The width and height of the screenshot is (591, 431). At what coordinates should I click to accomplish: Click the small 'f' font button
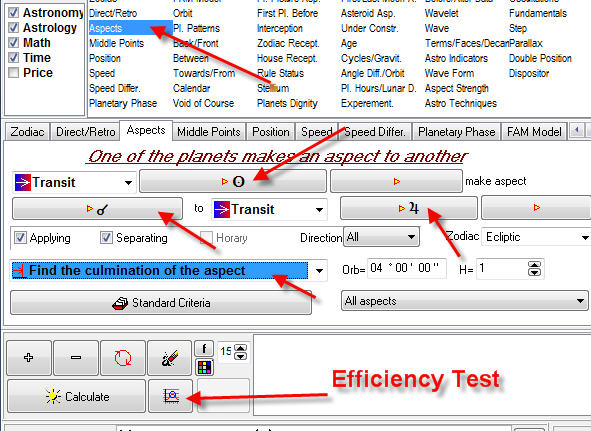[204, 348]
